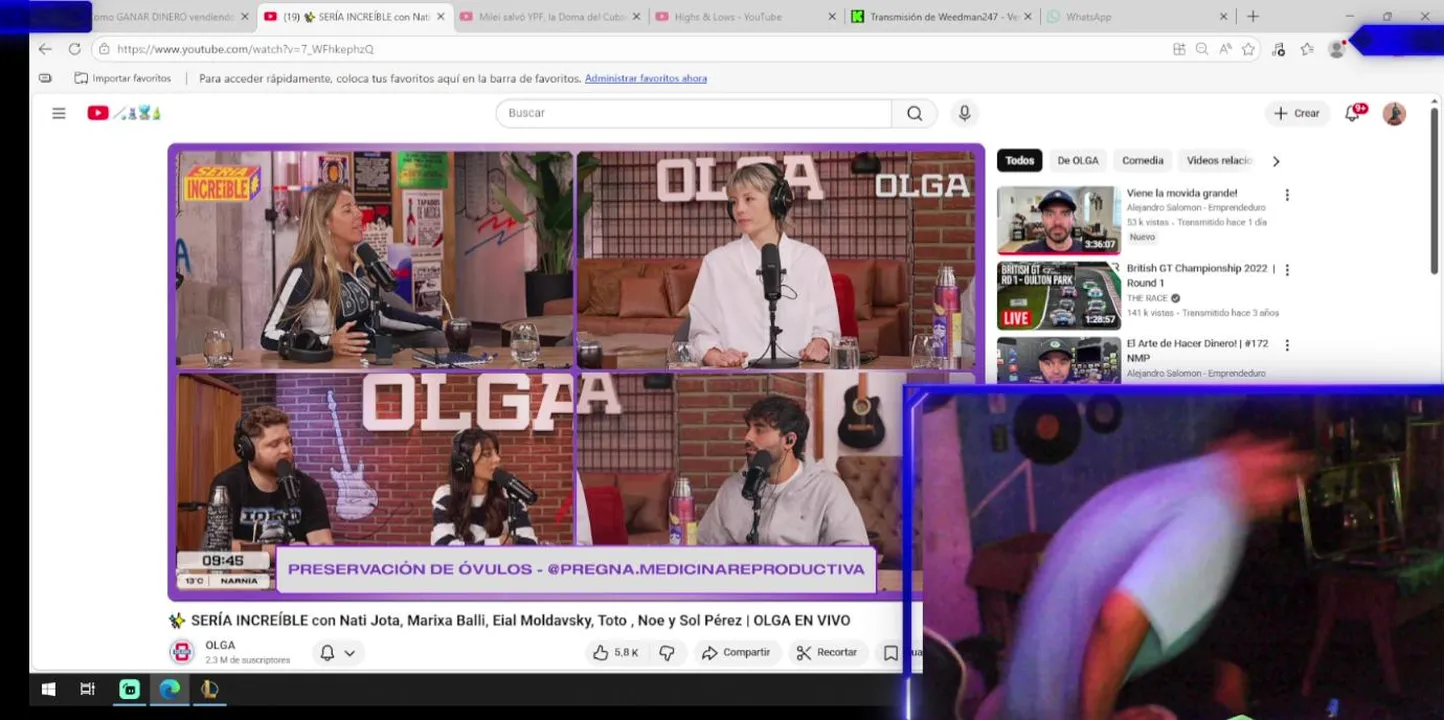Open options for British GT Championship video

(1287, 270)
